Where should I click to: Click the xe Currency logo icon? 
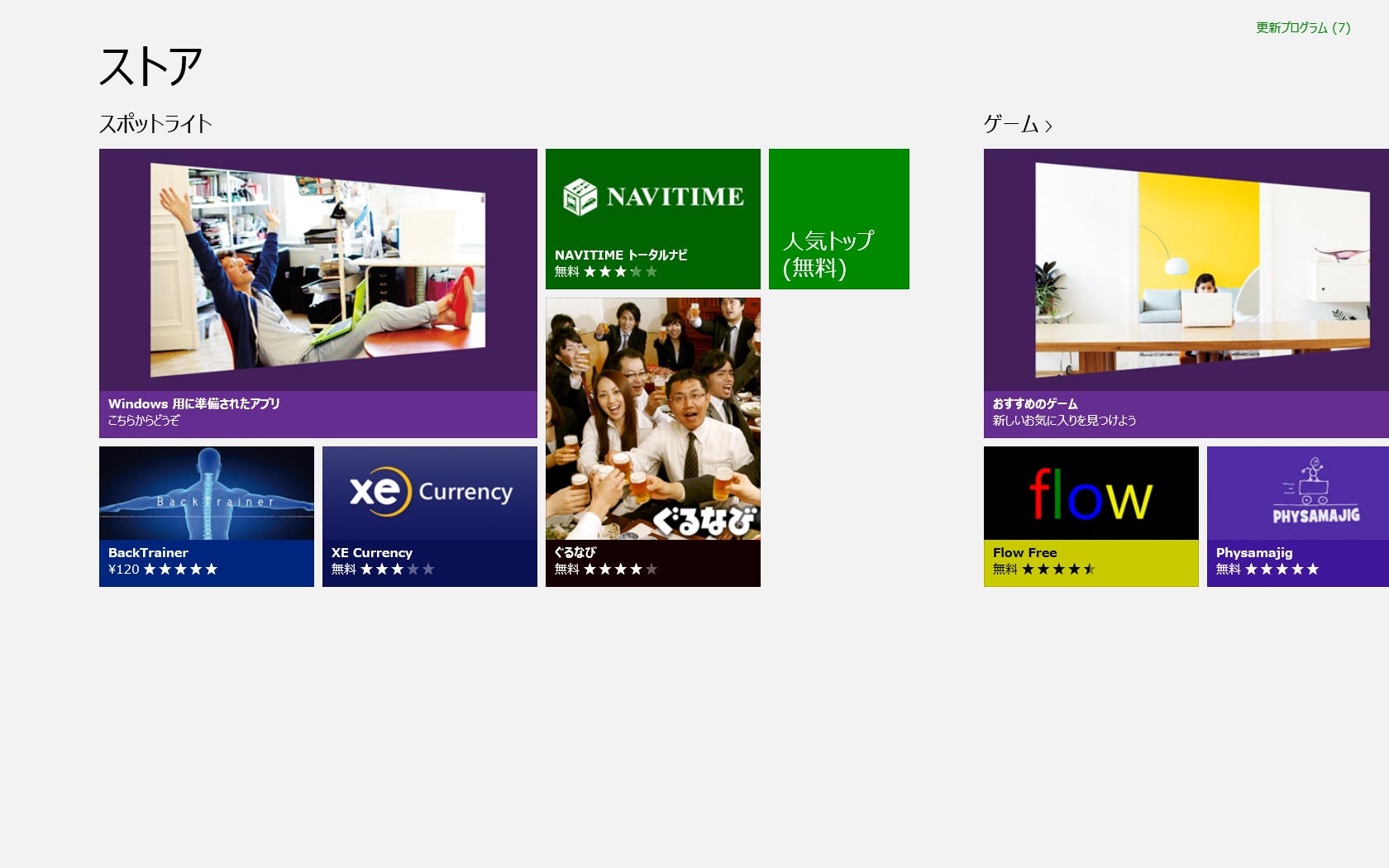(431, 492)
